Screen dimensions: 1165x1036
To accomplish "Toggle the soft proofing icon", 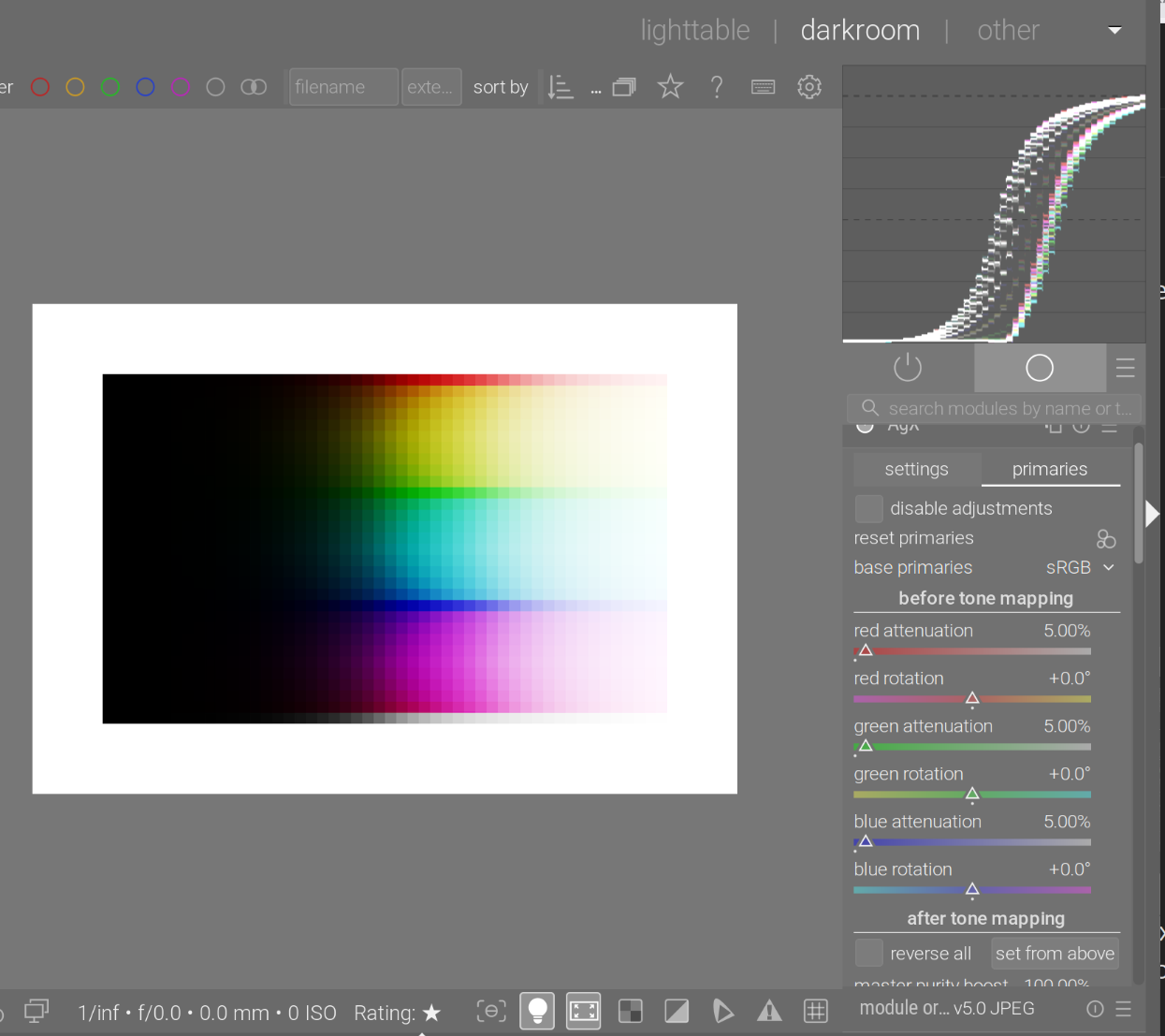I will click(722, 1011).
